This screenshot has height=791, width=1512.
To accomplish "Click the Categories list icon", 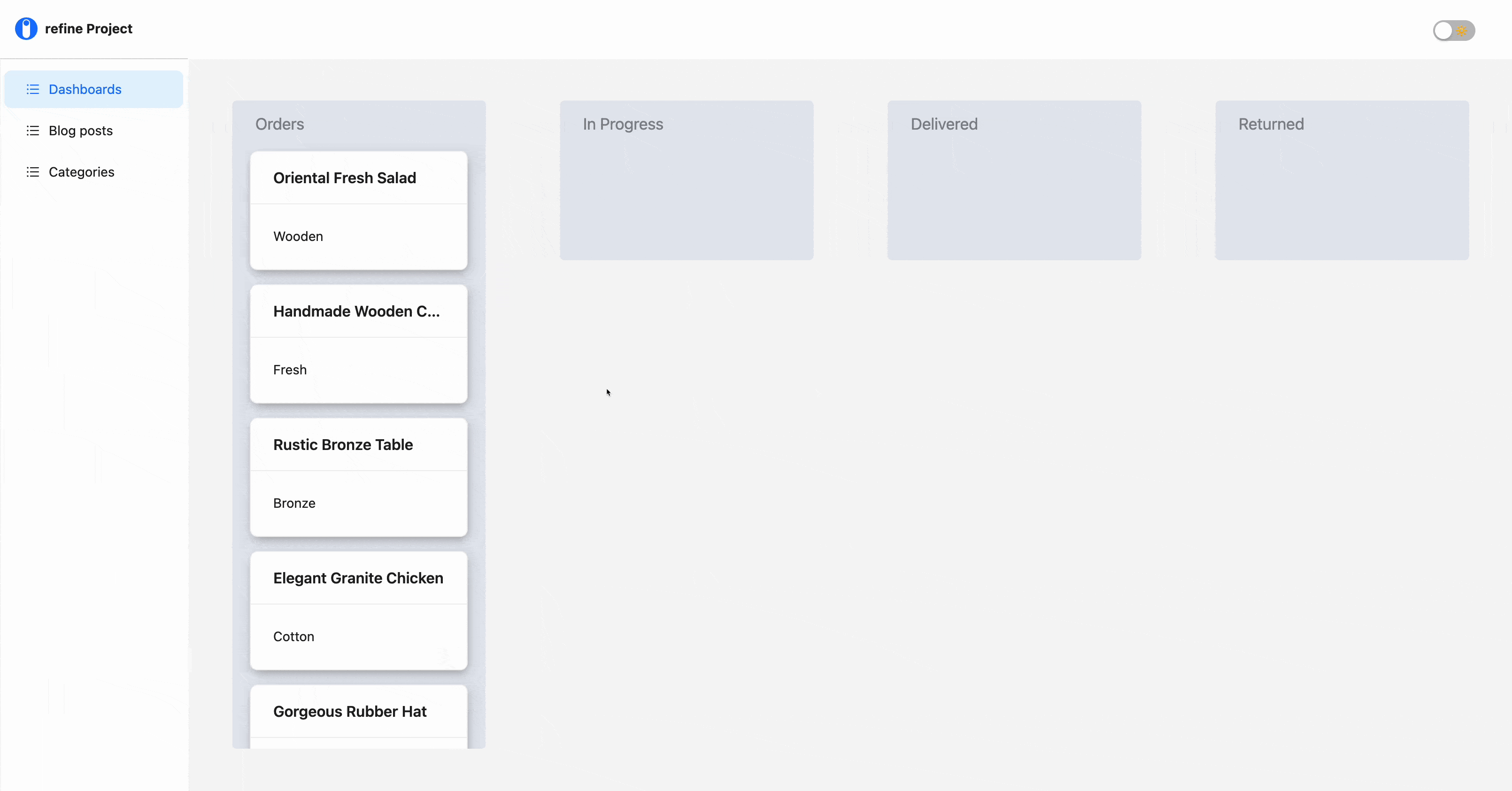I will pyautogui.click(x=33, y=171).
